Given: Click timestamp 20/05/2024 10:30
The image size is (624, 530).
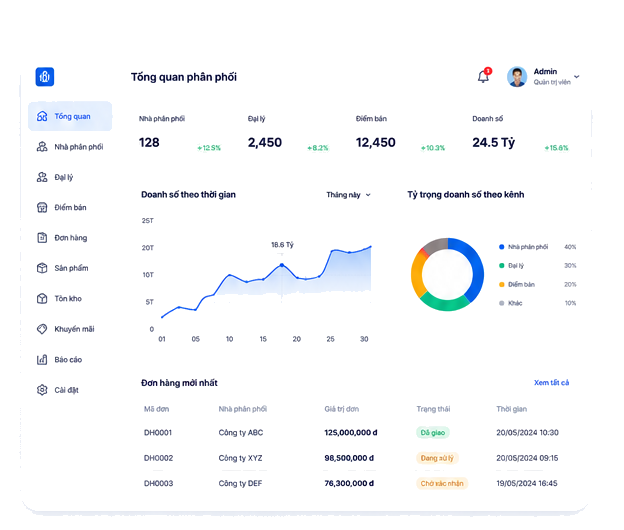Looking at the screenshot, I should (527, 433).
